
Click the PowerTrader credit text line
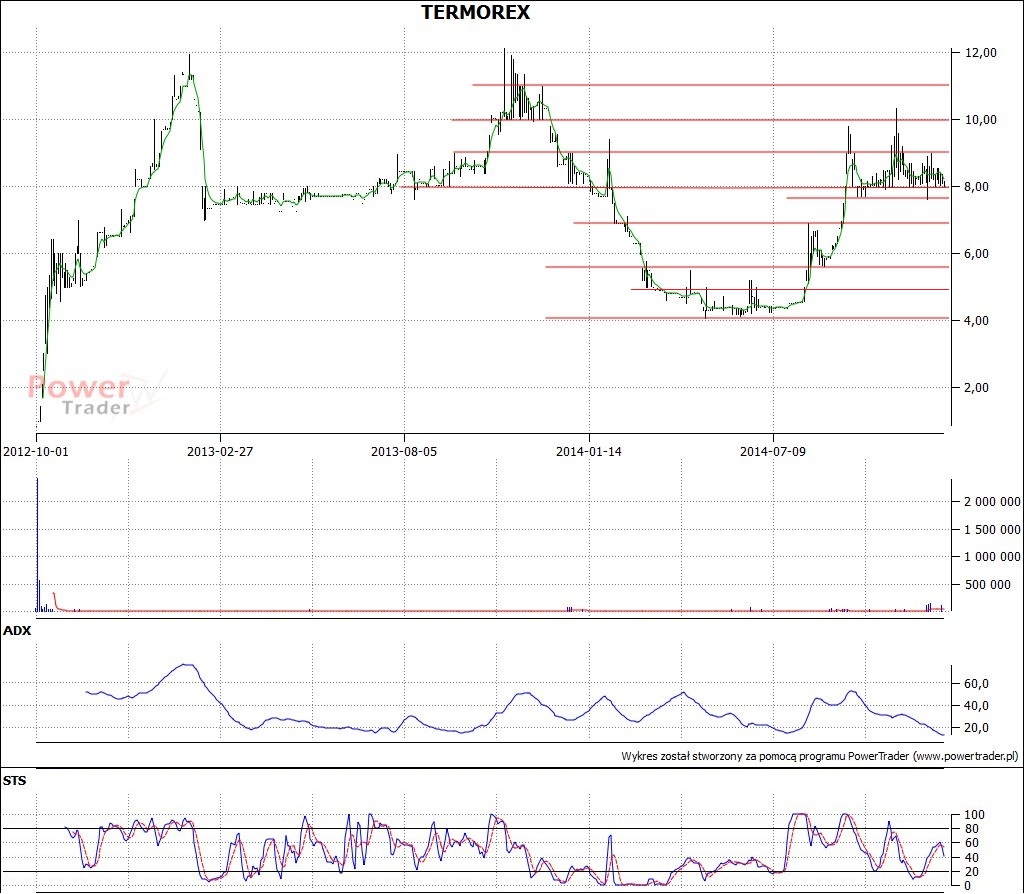pos(820,756)
